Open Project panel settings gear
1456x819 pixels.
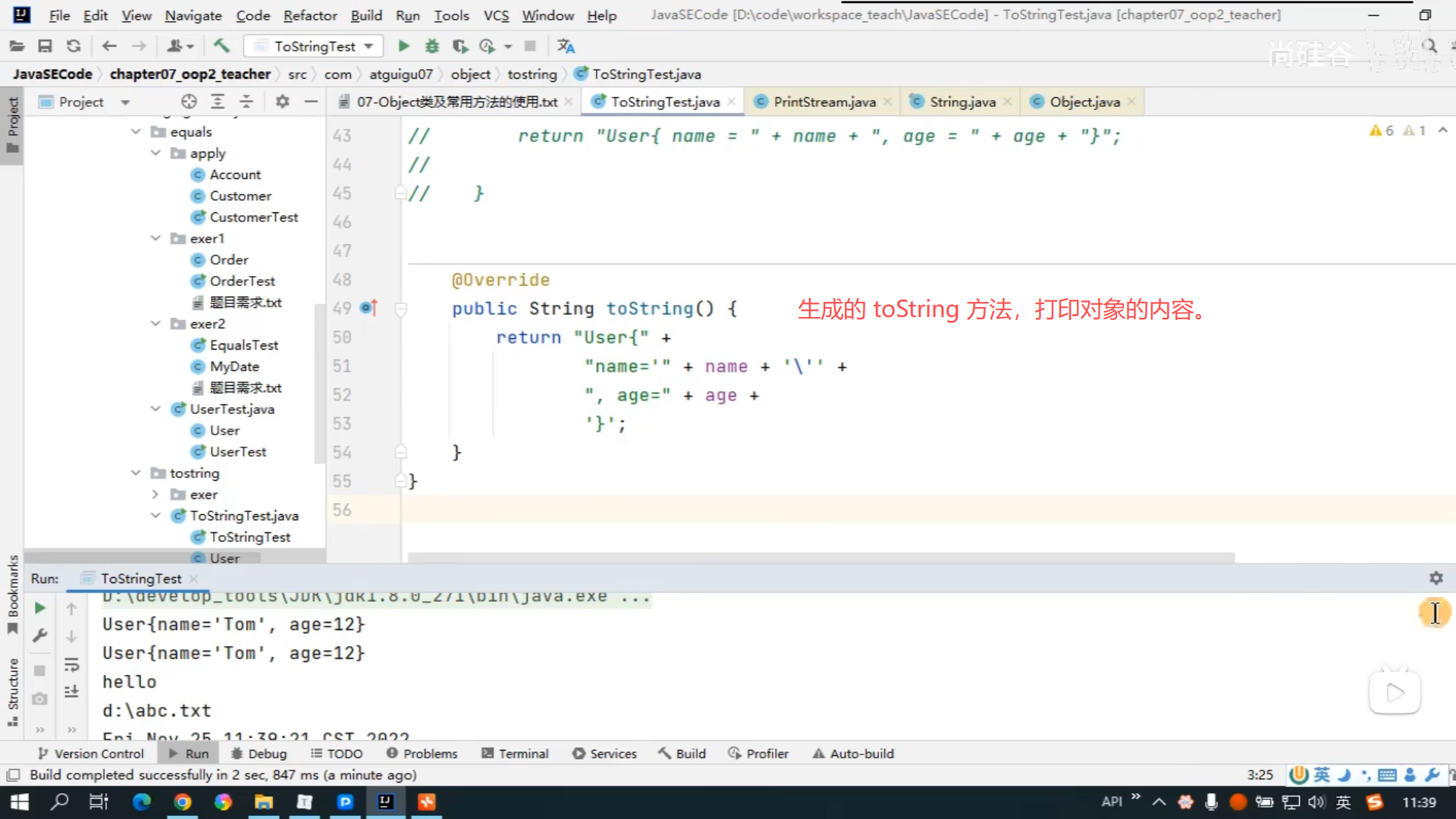[x=282, y=102]
